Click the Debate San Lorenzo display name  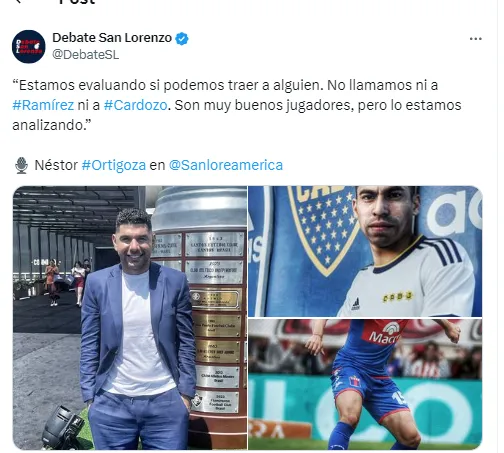coord(112,38)
